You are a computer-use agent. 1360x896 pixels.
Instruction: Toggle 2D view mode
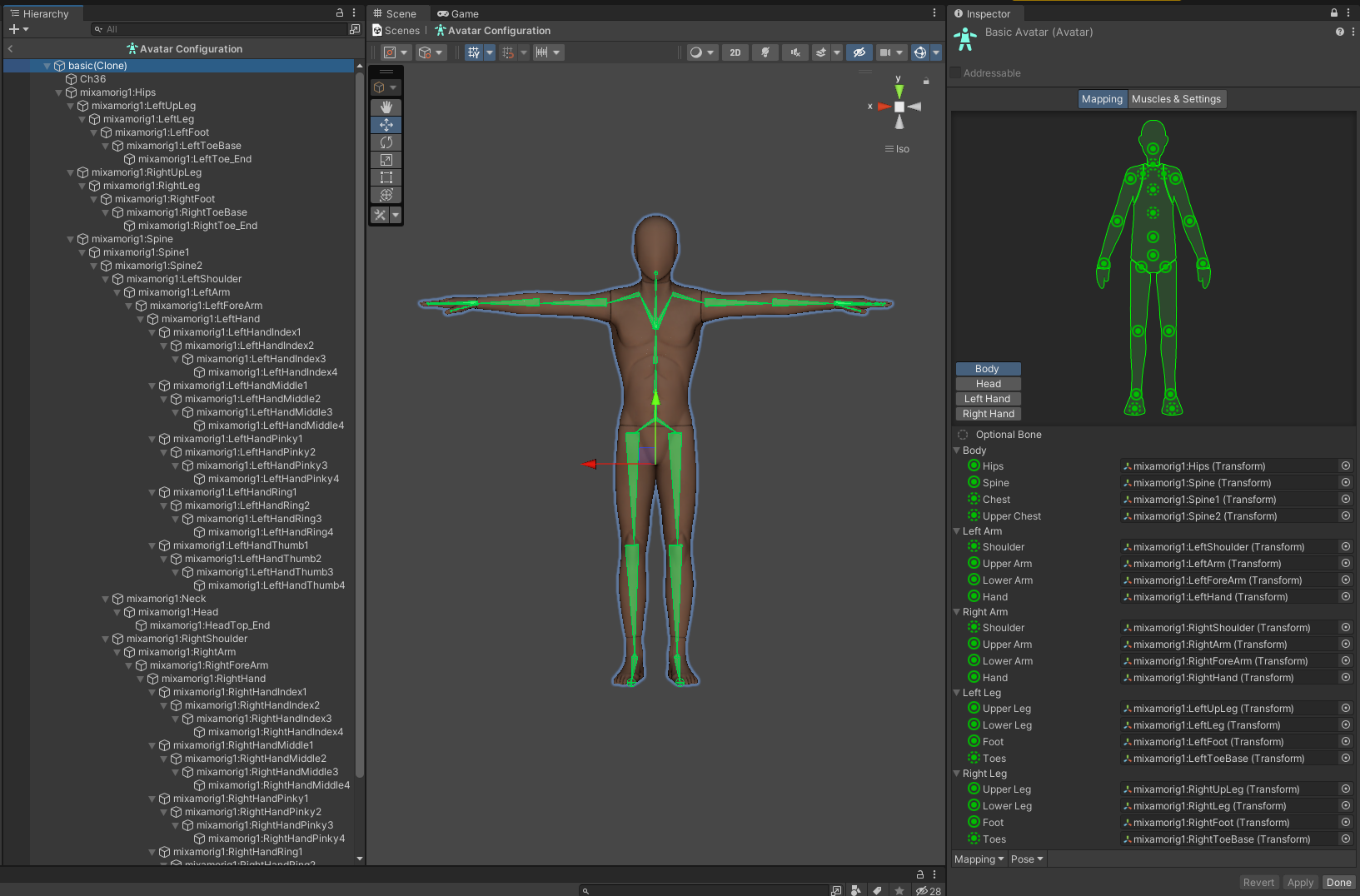(x=735, y=52)
